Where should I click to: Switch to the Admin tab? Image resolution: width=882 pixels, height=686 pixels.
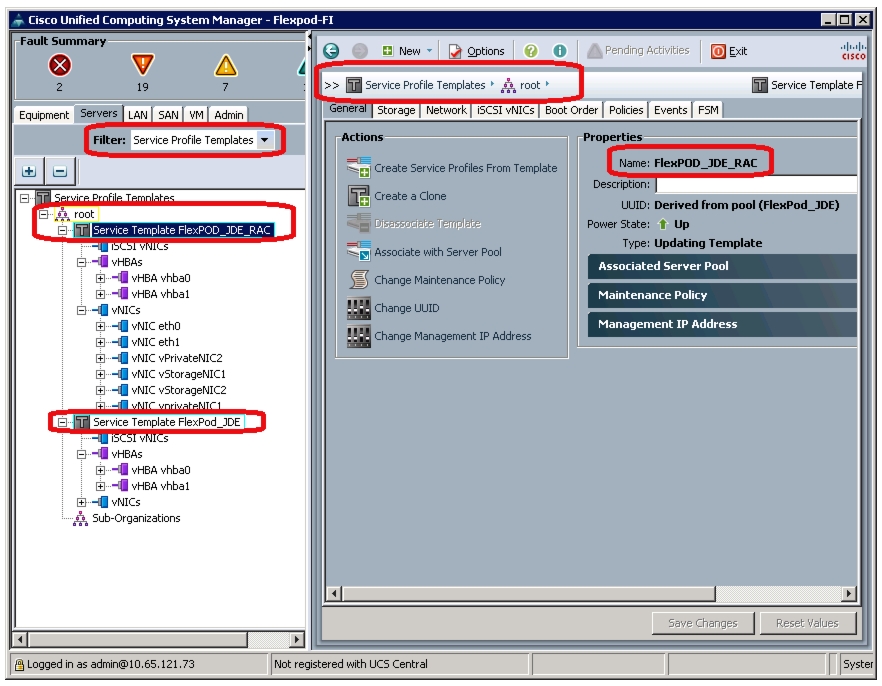click(228, 115)
